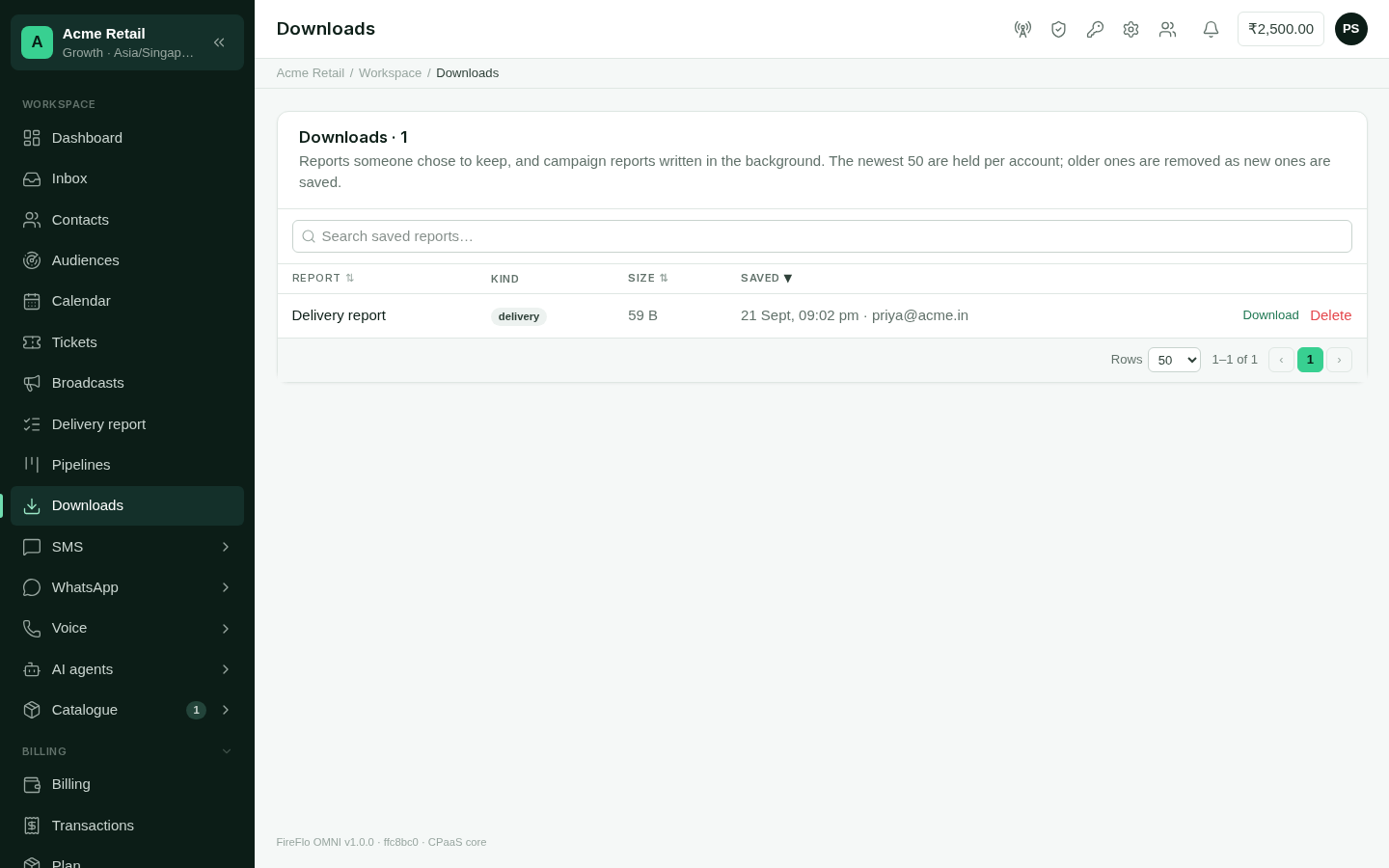The image size is (1389, 868).
Task: Navigate to Audiences in the sidebar
Action: pos(127,260)
